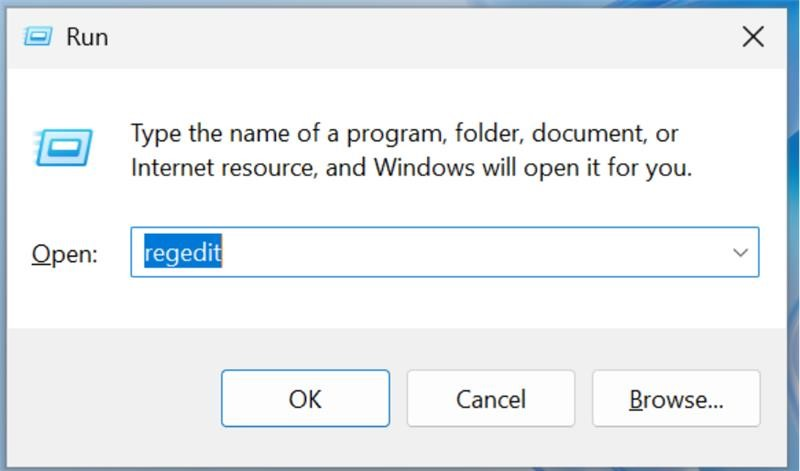800x471 pixels.
Task: Dismiss the dialog using Cancel
Action: coord(491,398)
